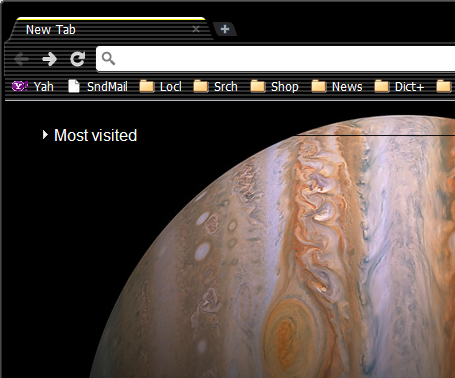Click the folder icon beside Srch
The width and height of the screenshot is (455, 378).
[201, 87]
